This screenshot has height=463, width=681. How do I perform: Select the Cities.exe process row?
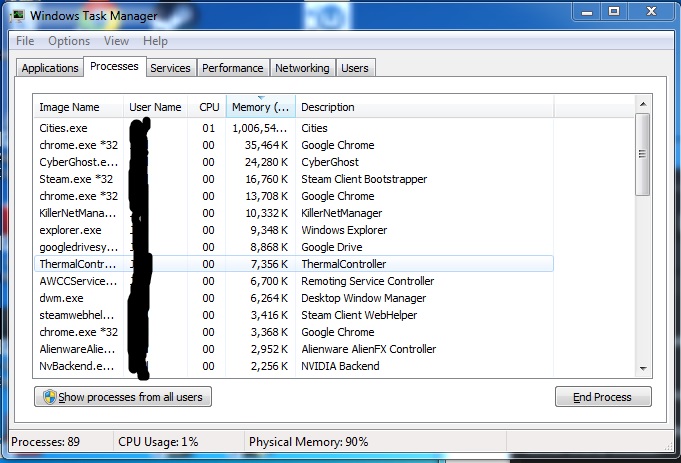point(64,128)
